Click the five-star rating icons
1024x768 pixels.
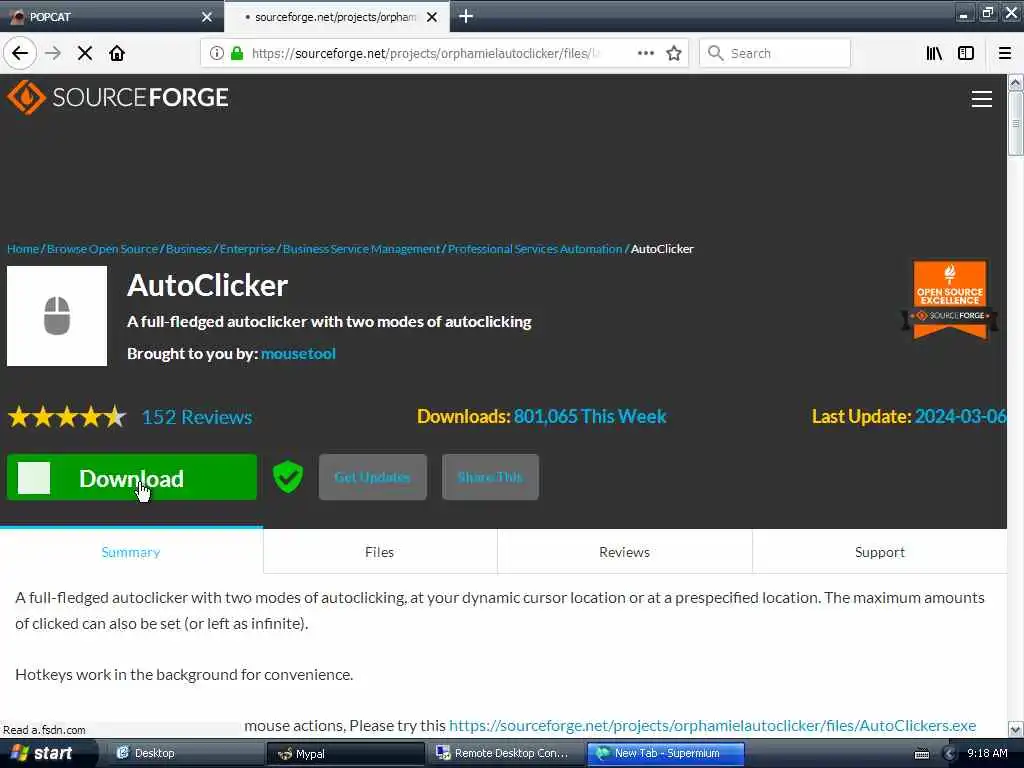coord(67,417)
